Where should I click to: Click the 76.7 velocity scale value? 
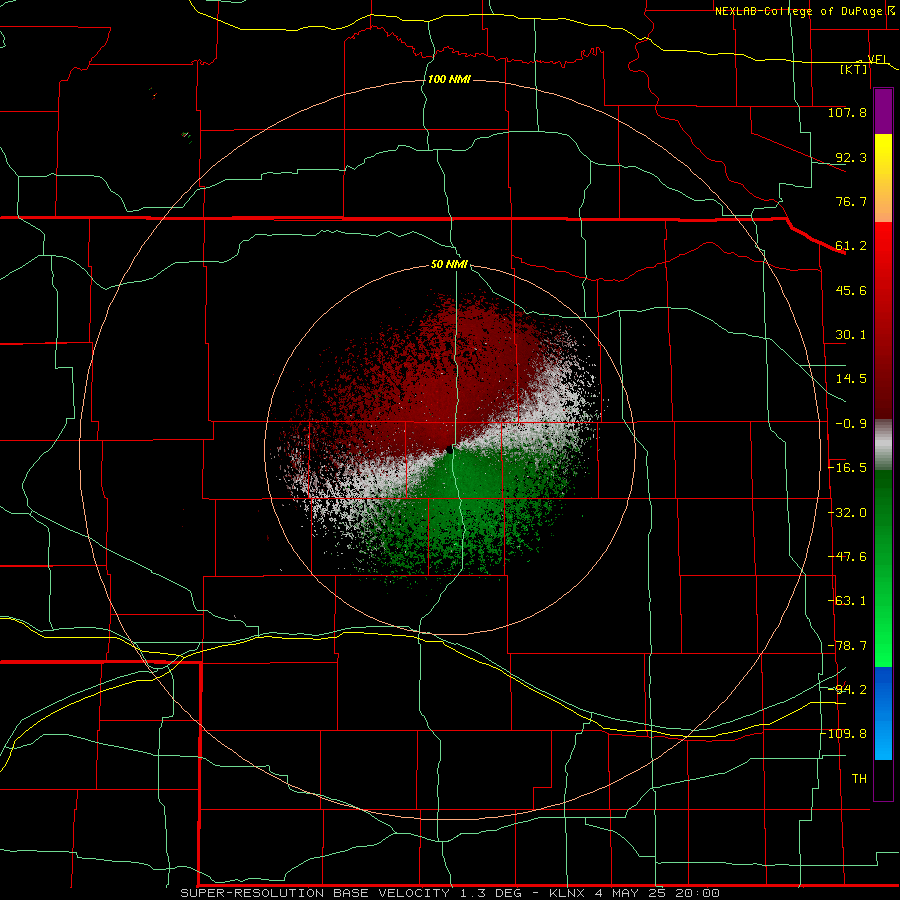tap(851, 201)
